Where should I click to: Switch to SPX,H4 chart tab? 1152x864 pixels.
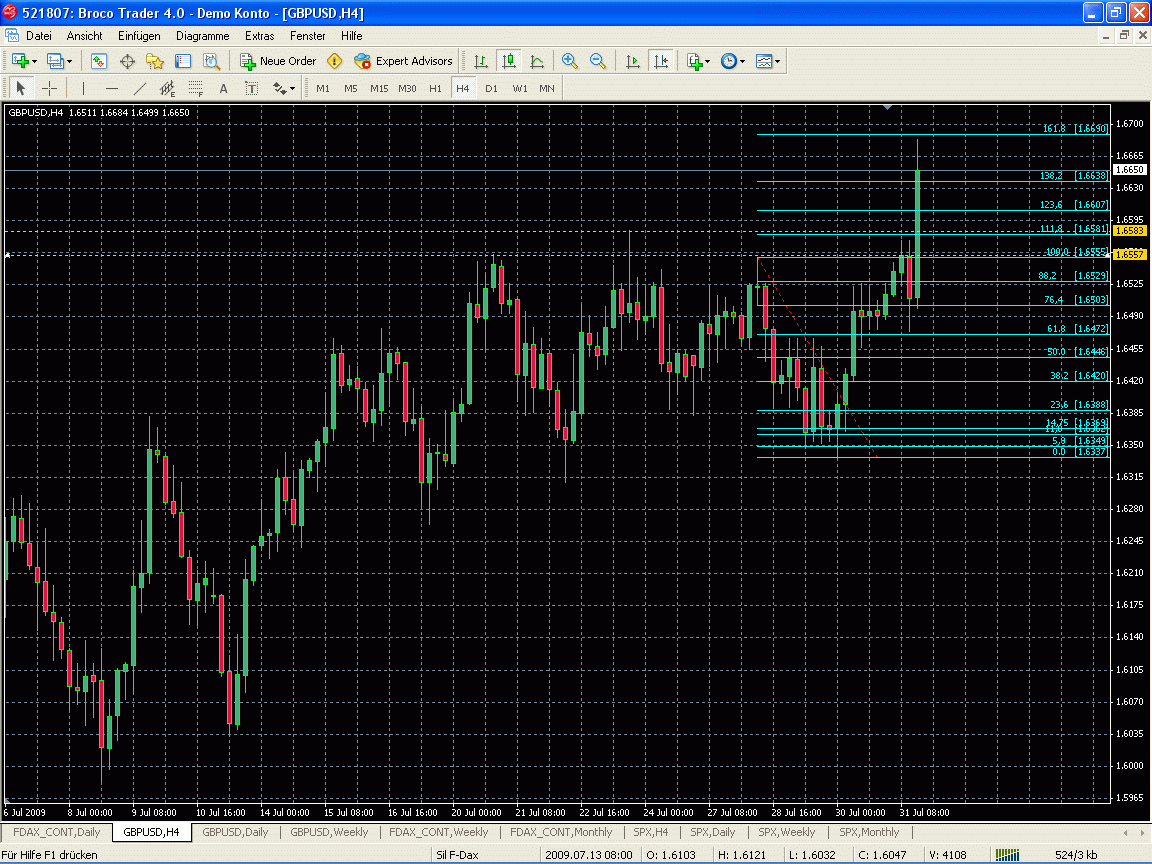[x=651, y=832]
